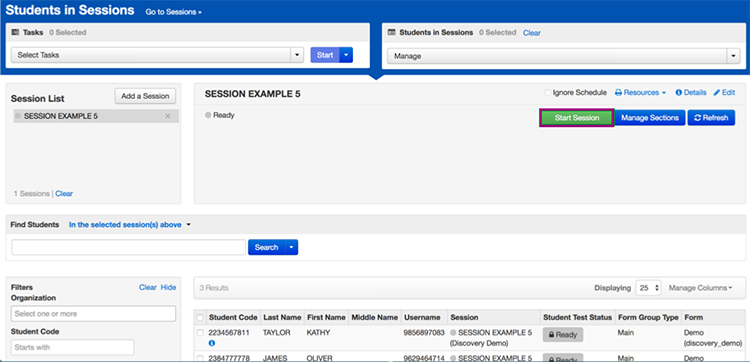Click the TAYLOR last name cell
The width and height of the screenshot is (750, 362).
click(x=276, y=333)
